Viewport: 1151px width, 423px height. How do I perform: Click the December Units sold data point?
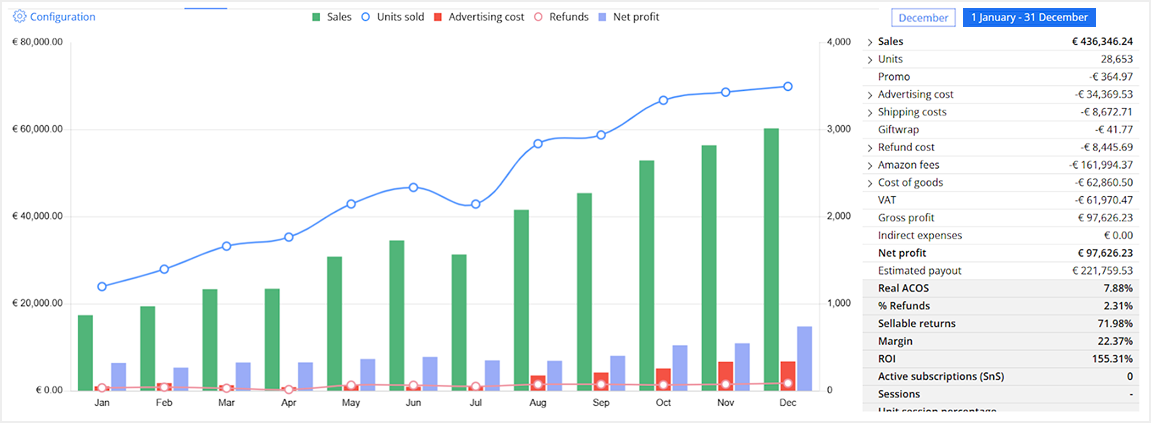(788, 87)
